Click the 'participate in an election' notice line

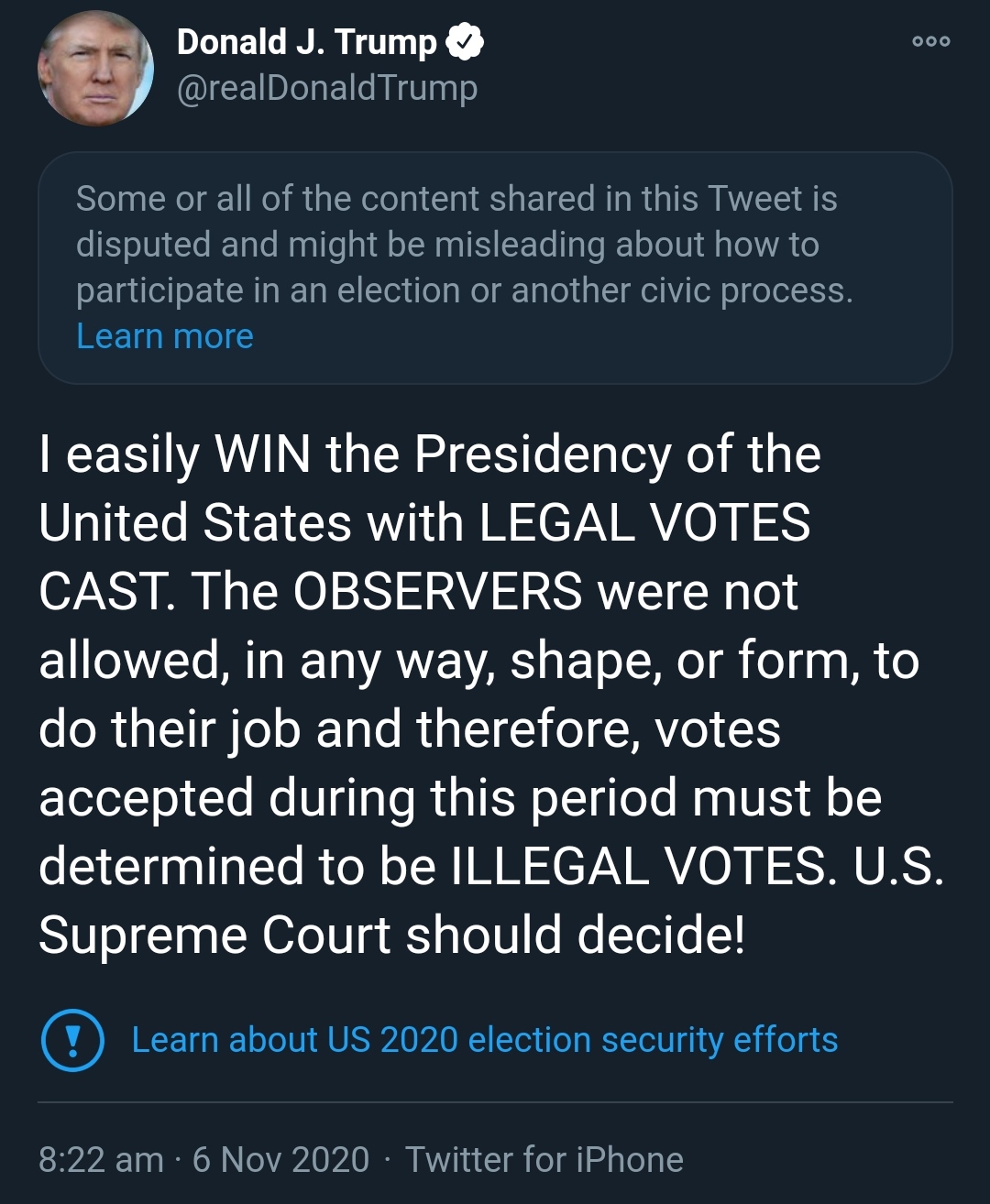pos(464,290)
